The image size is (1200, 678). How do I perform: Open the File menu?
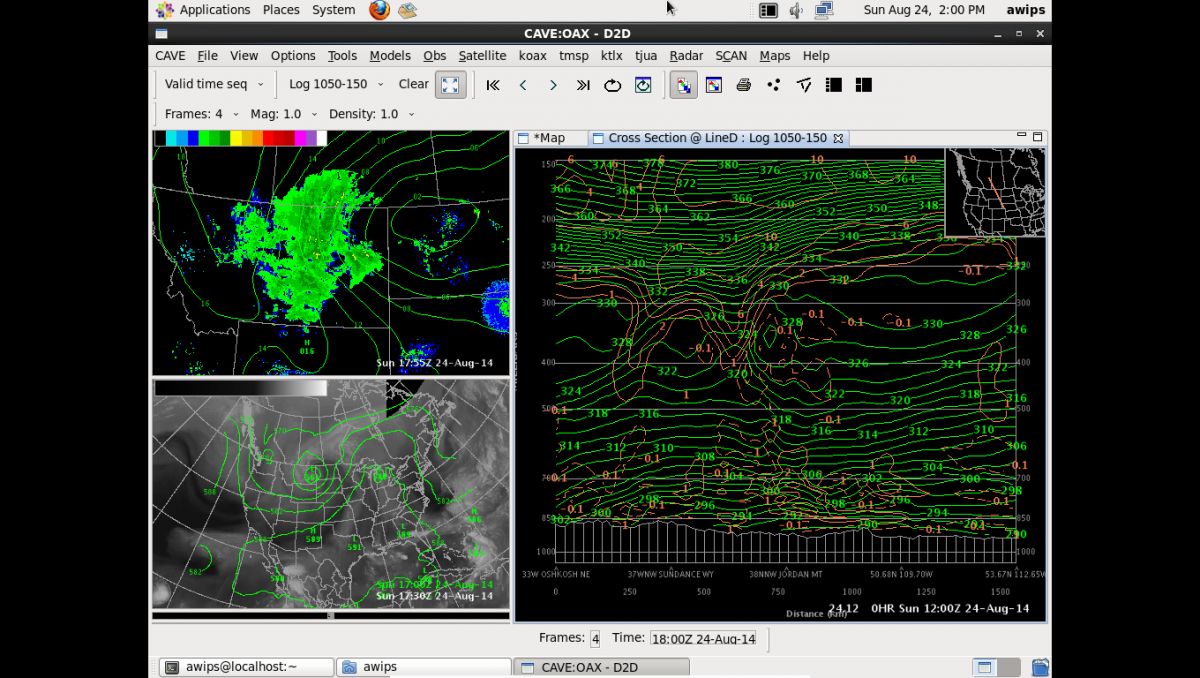click(x=207, y=56)
